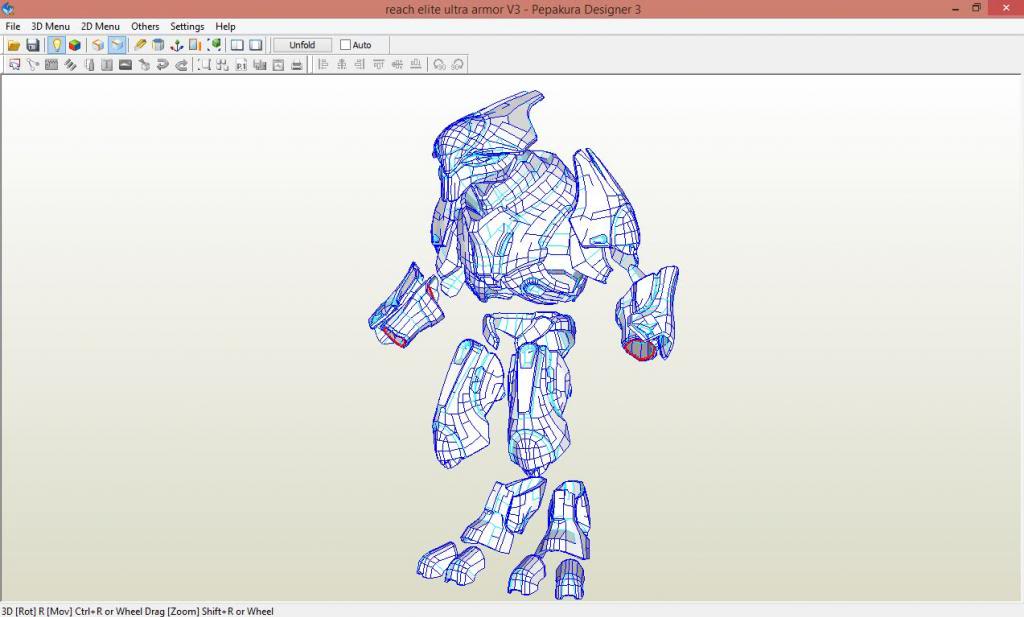
Task: Click the red-outlined right forearm opening
Action: point(639,349)
